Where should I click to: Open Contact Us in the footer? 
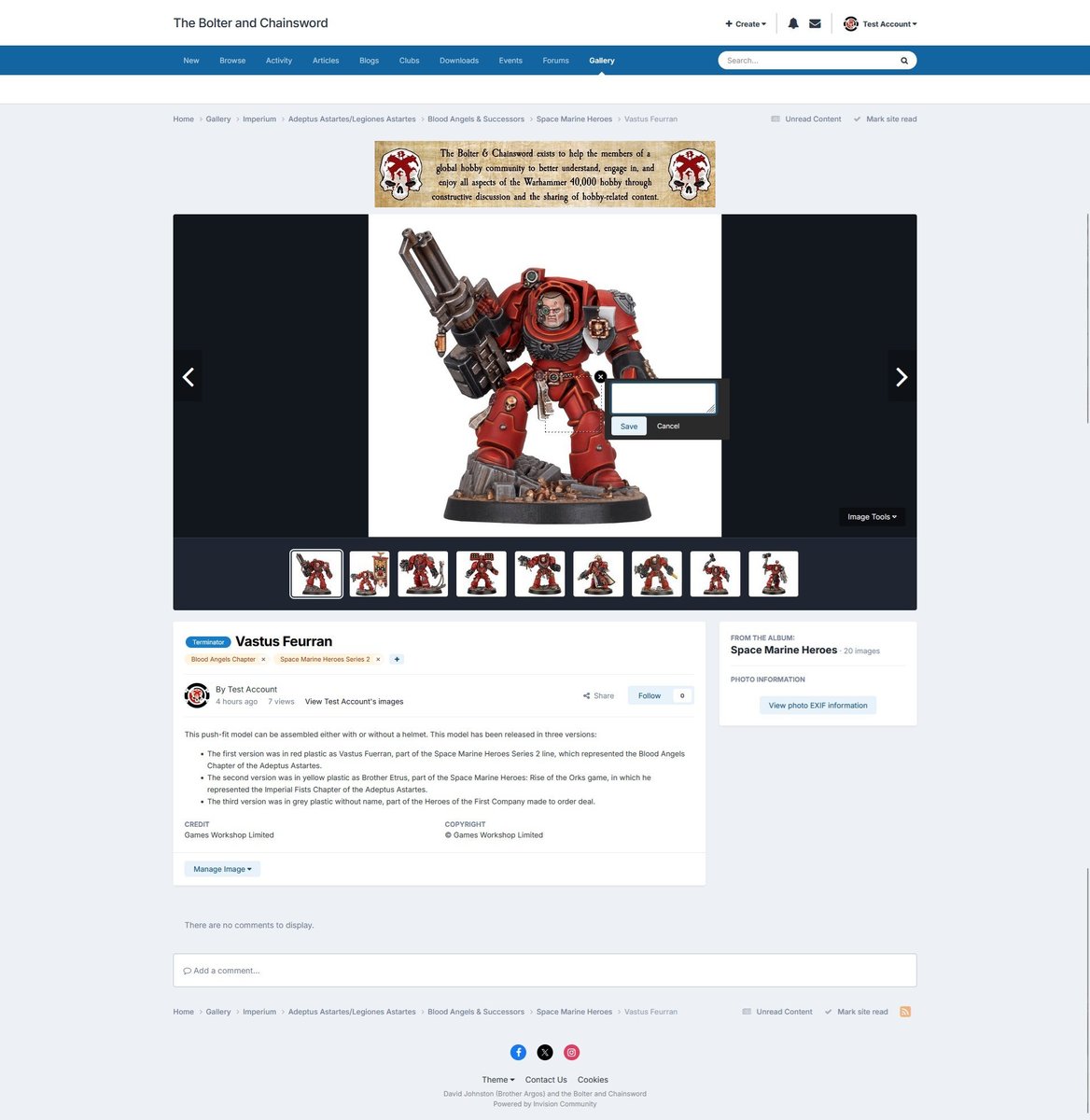pyautogui.click(x=546, y=1080)
